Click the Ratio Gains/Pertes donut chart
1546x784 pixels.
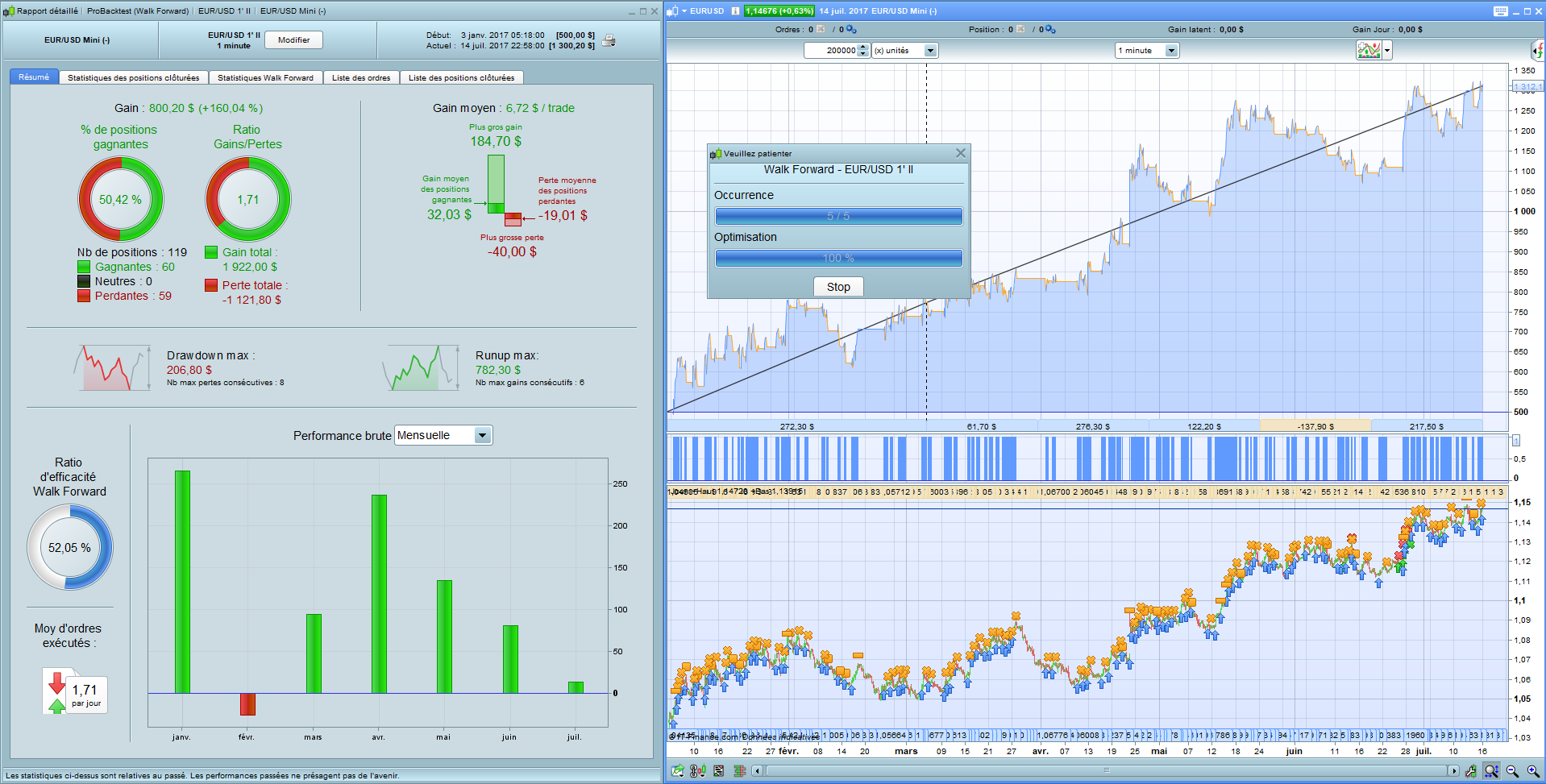[247, 199]
